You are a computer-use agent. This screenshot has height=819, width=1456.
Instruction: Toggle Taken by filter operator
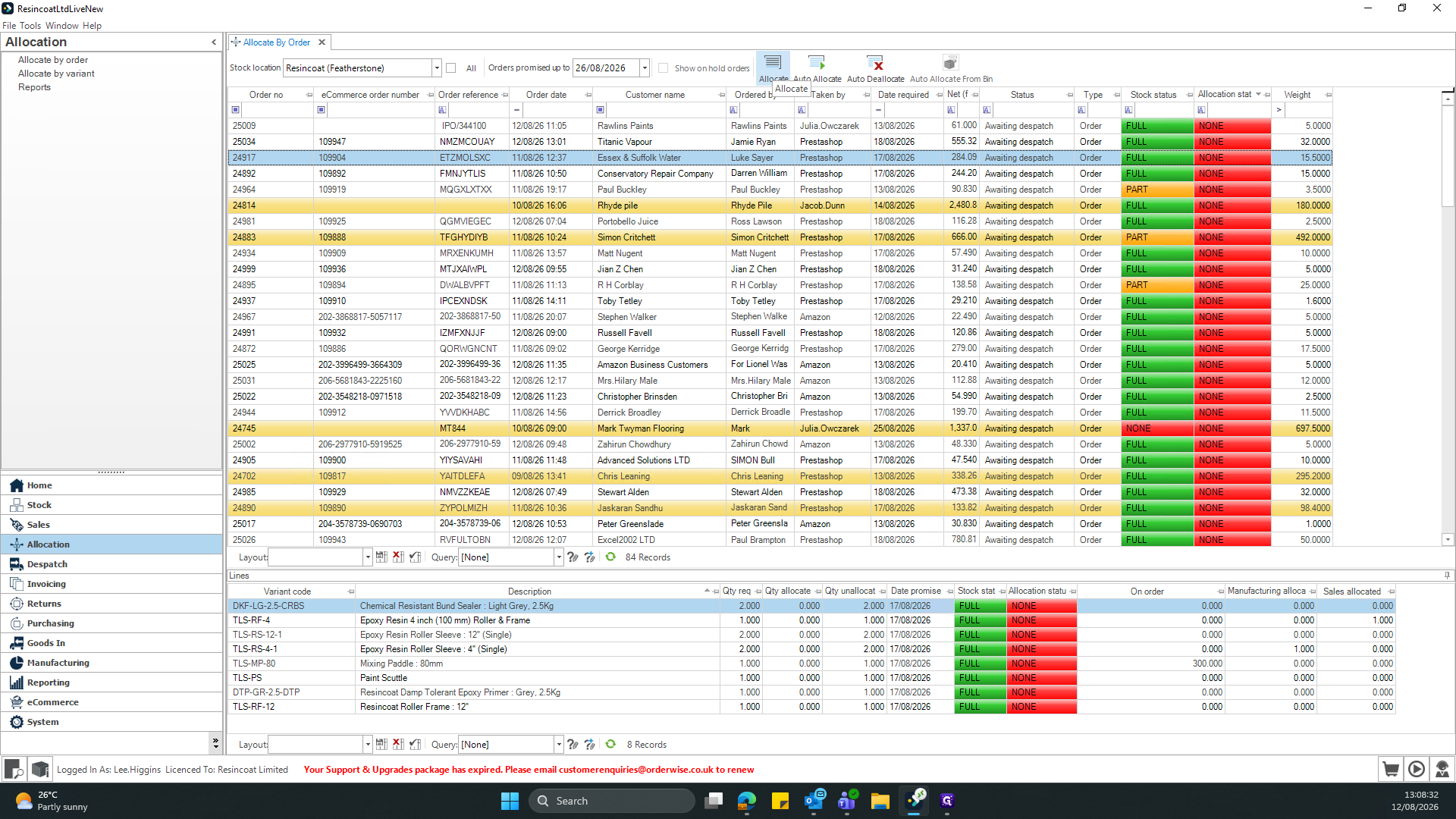(802, 110)
